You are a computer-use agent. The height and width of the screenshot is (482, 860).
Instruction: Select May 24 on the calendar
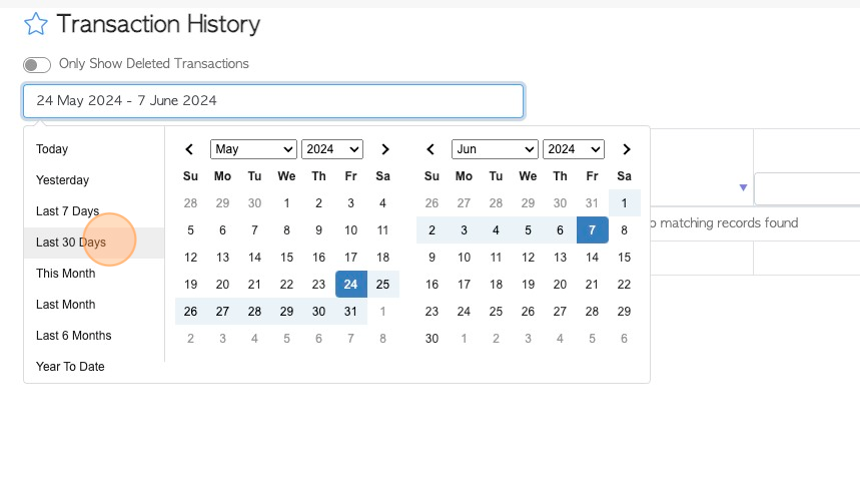tap(351, 284)
